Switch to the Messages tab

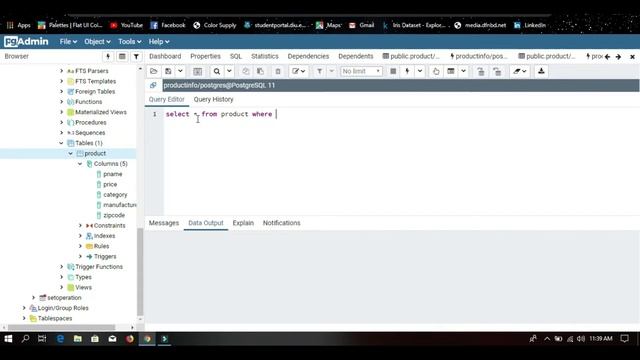164,223
